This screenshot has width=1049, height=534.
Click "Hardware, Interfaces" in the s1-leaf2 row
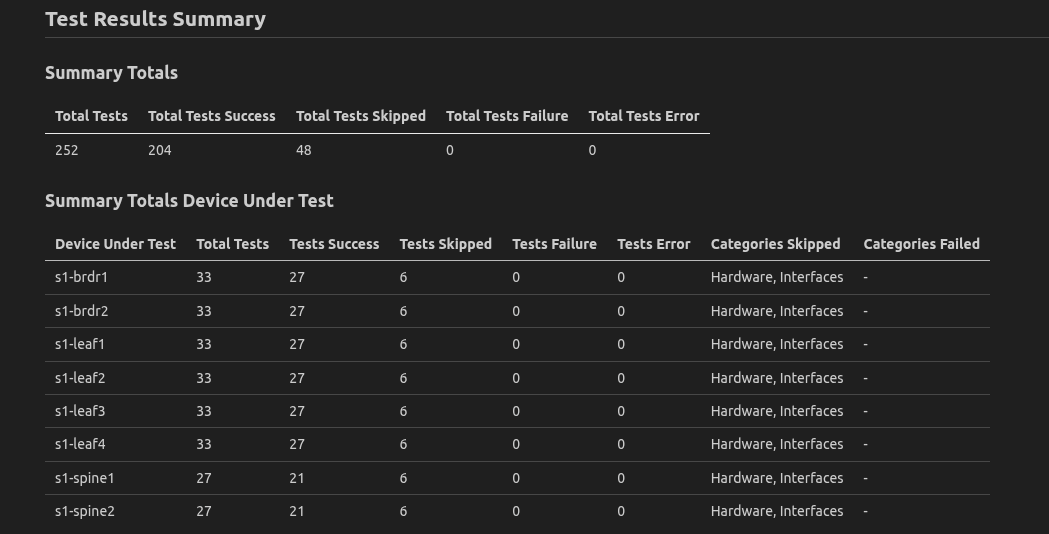click(777, 378)
